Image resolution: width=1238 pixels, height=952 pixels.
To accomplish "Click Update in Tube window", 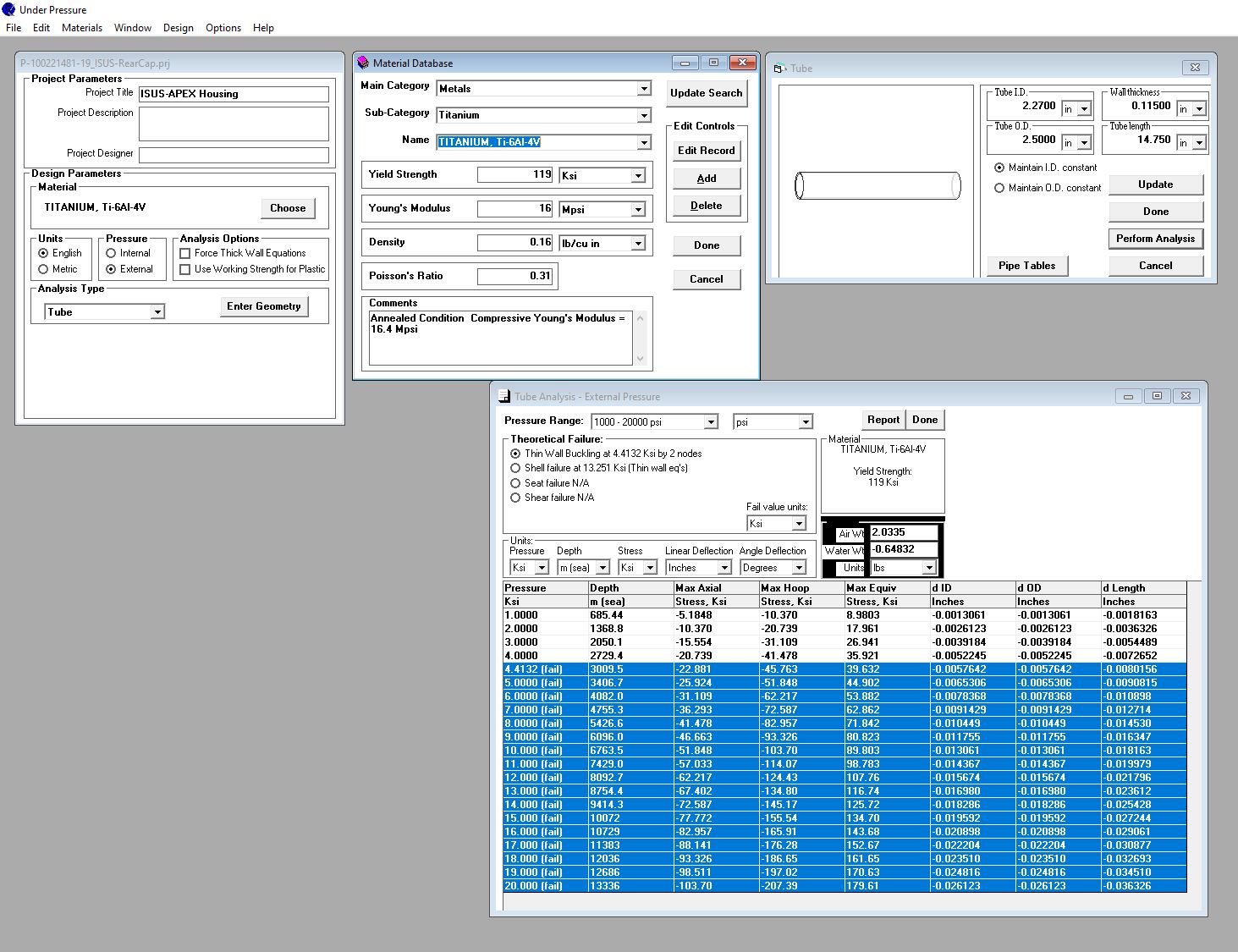I will click(x=1156, y=184).
